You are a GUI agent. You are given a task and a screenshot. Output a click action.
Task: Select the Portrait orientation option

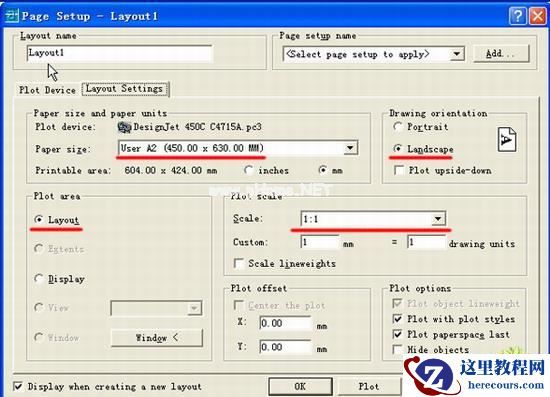398,127
